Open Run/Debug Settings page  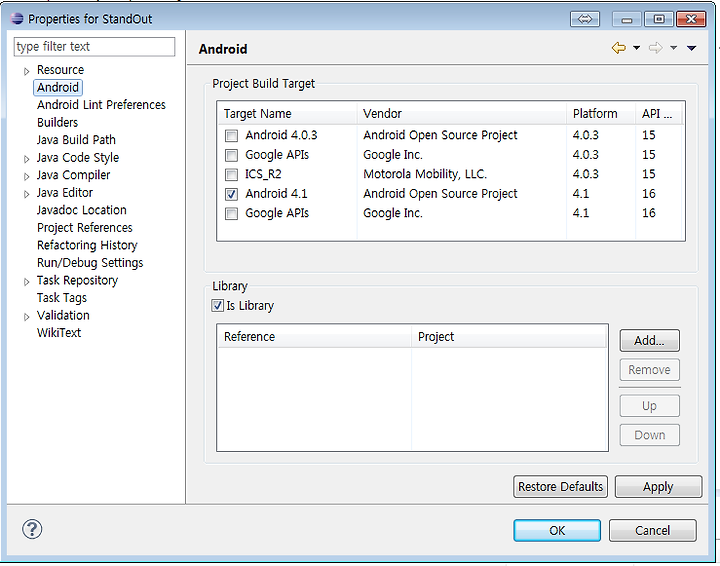pos(90,263)
